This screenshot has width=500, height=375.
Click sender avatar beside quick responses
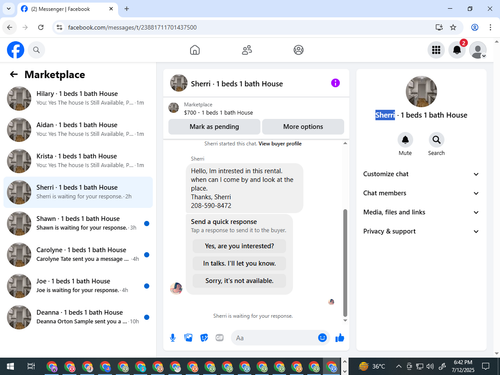(176, 288)
